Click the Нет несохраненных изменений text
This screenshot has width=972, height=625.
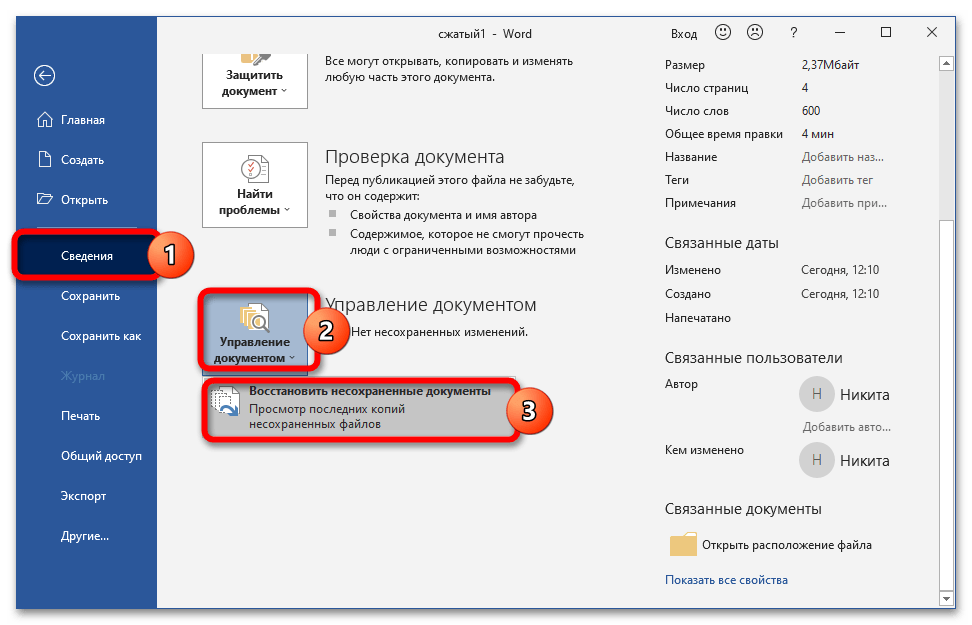[440, 332]
